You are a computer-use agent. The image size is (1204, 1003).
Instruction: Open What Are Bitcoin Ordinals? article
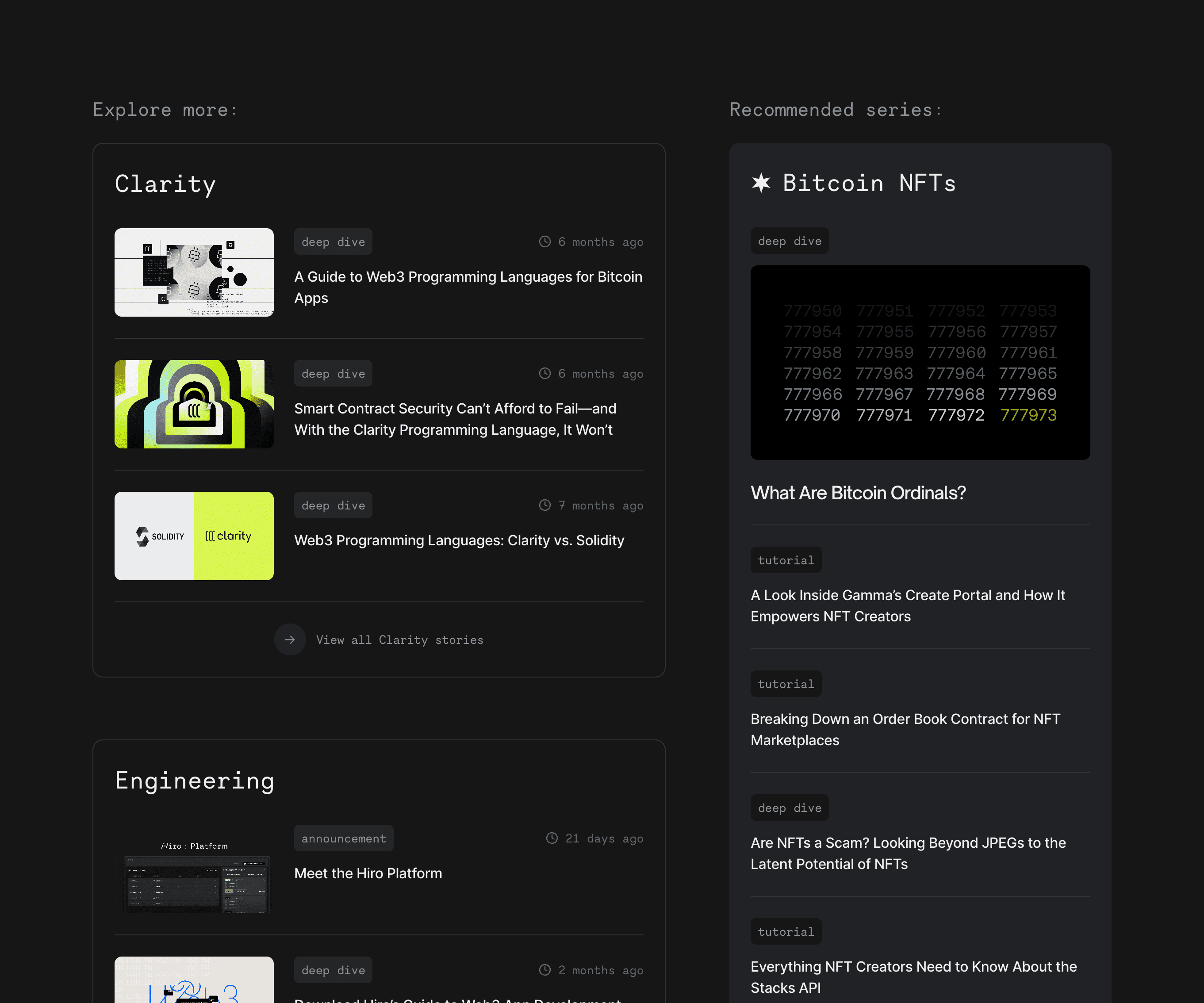(858, 493)
